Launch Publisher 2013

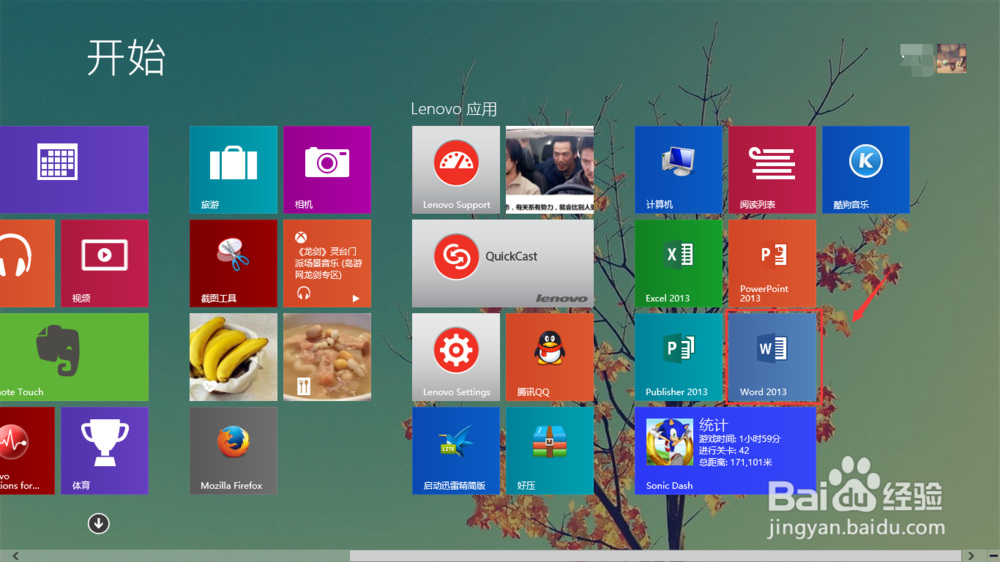(679, 357)
